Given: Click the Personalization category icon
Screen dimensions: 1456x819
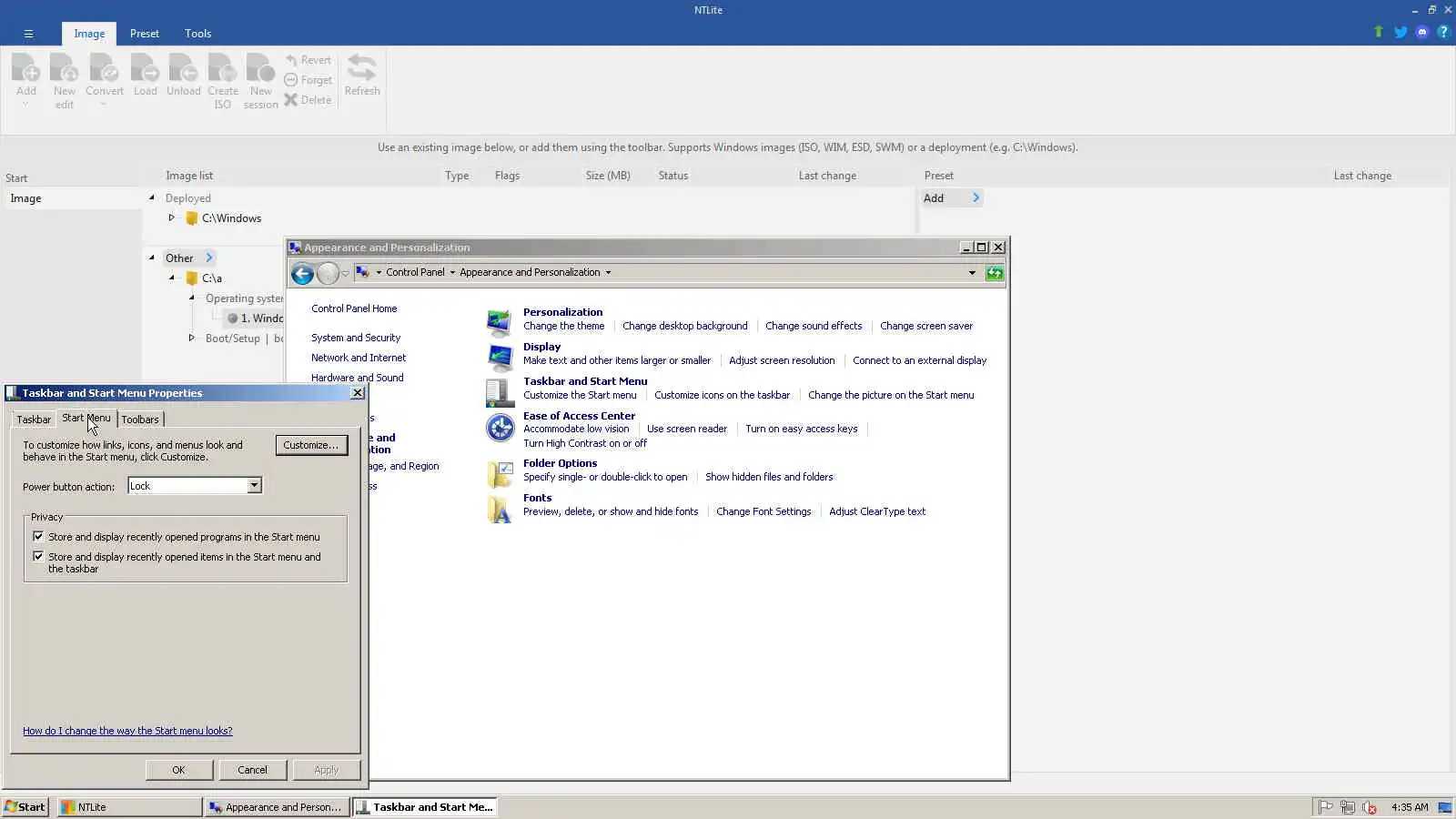Looking at the screenshot, I should point(500,322).
